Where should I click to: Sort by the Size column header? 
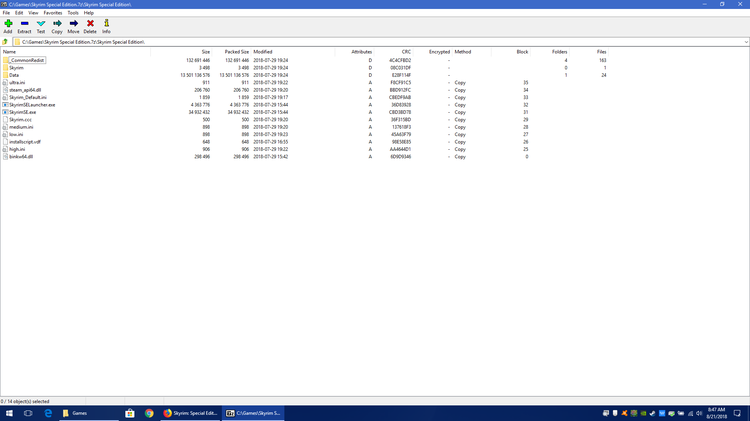pyautogui.click(x=181, y=52)
